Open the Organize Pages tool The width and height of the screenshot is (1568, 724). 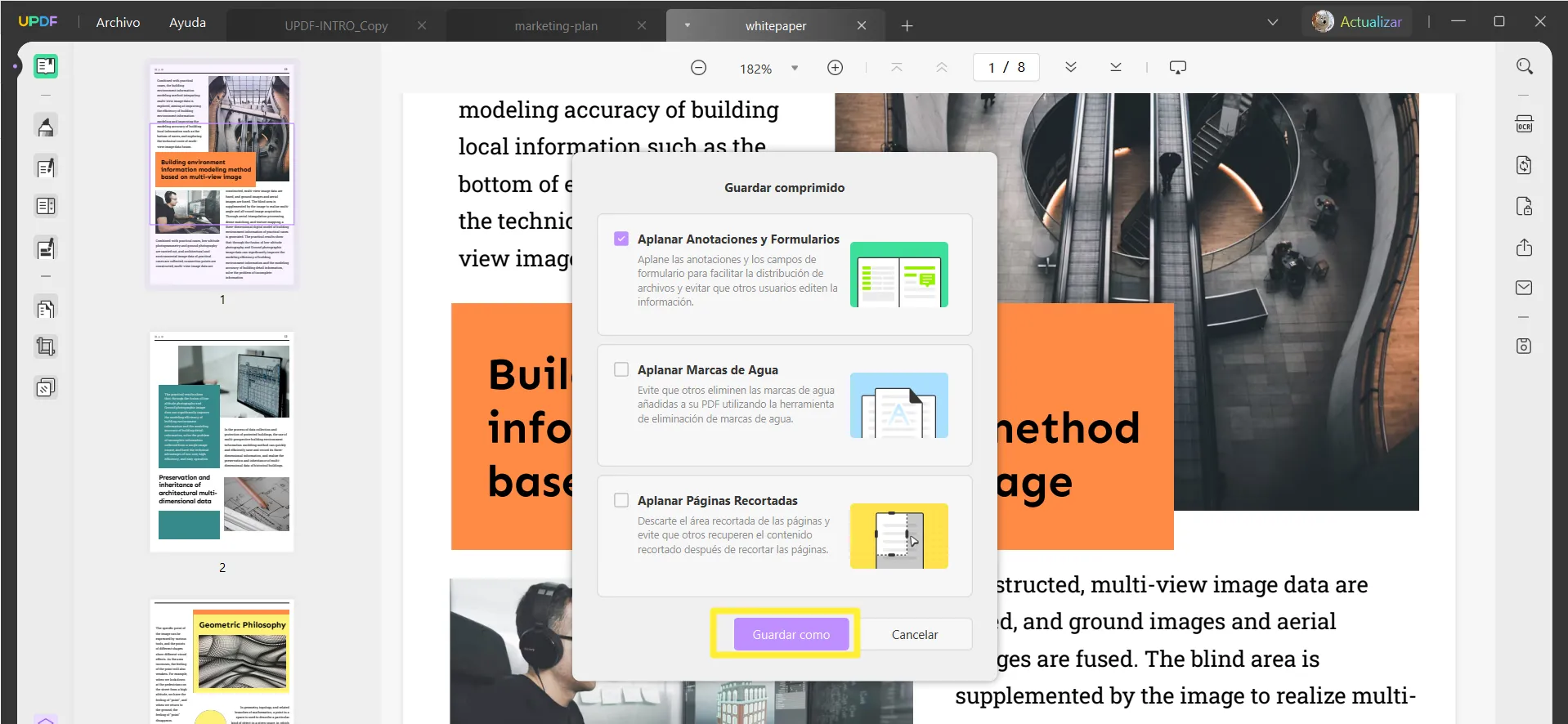tap(46, 309)
